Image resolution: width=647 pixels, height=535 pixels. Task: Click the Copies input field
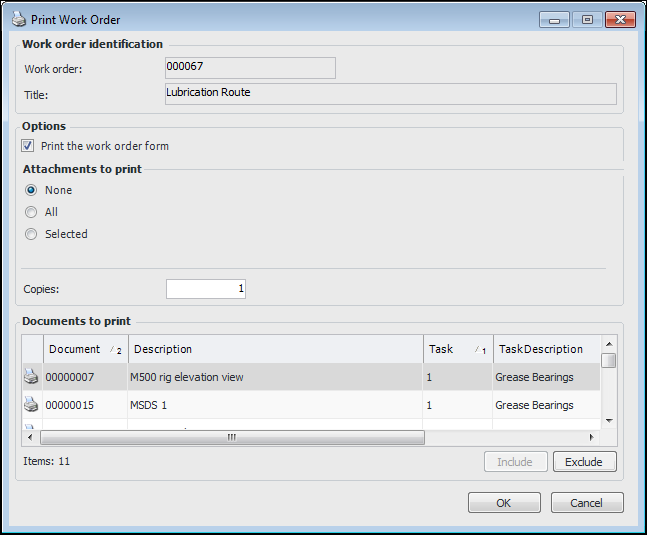(x=206, y=289)
